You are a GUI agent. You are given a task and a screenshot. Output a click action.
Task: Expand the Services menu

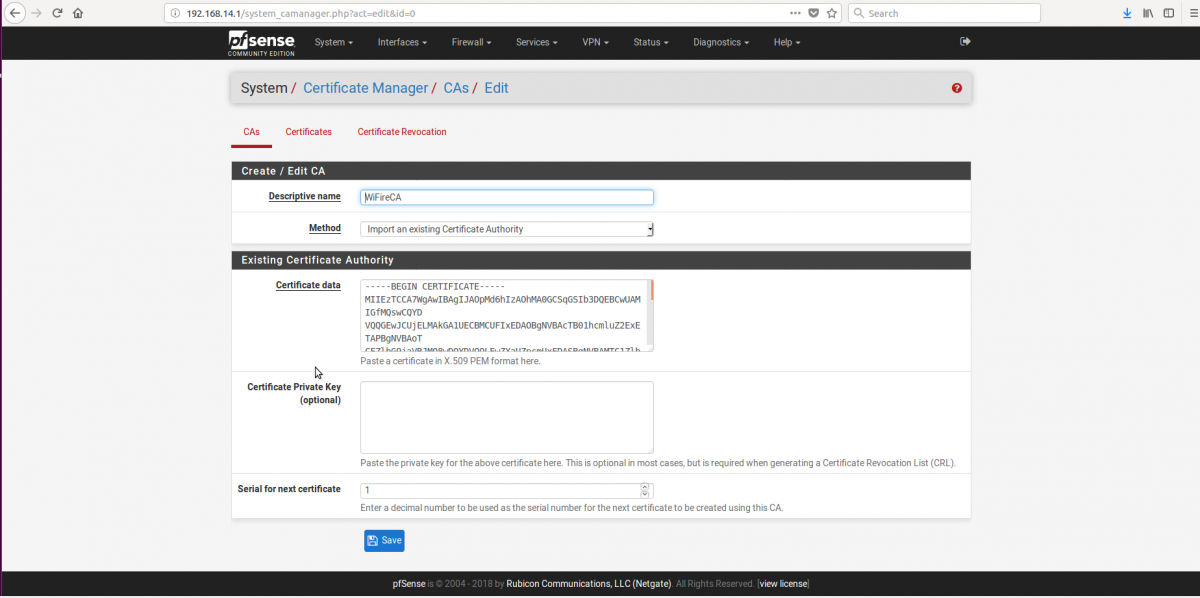[x=537, y=42]
